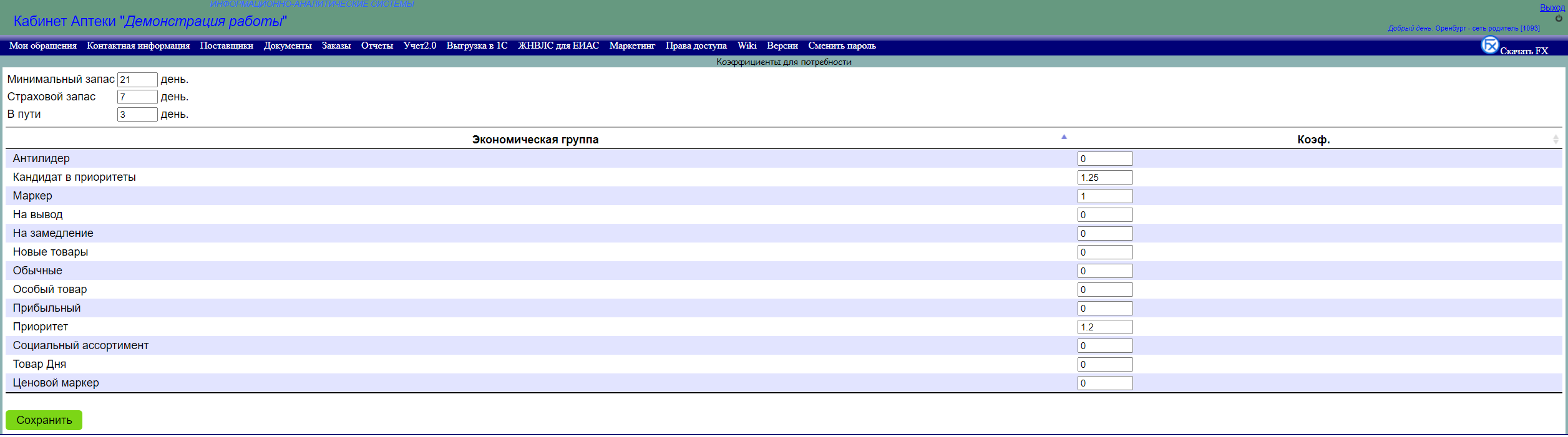Open the Отчеты menu
Screen dimensions: 1568x437
tap(377, 46)
